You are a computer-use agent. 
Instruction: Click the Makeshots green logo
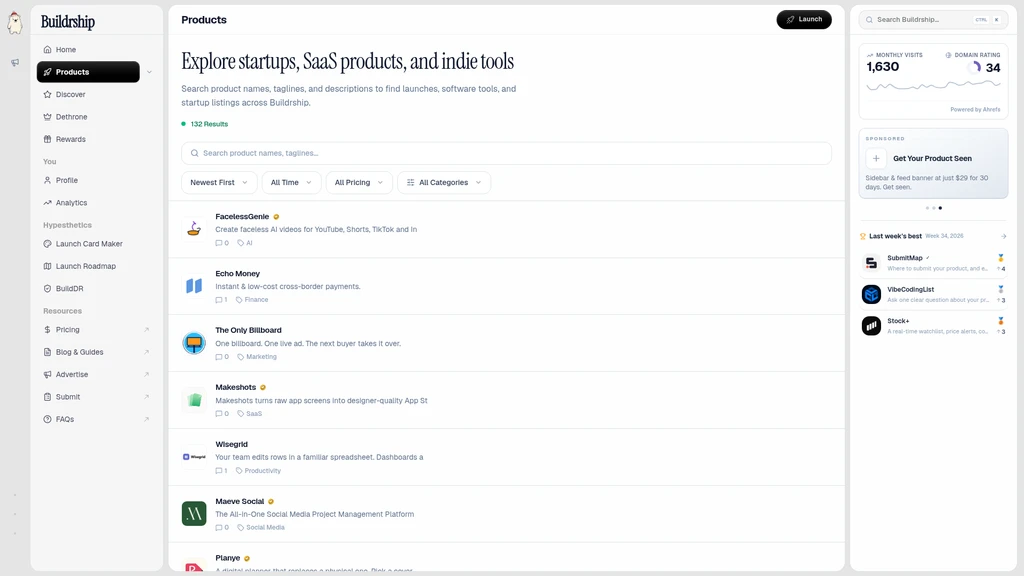coord(194,400)
